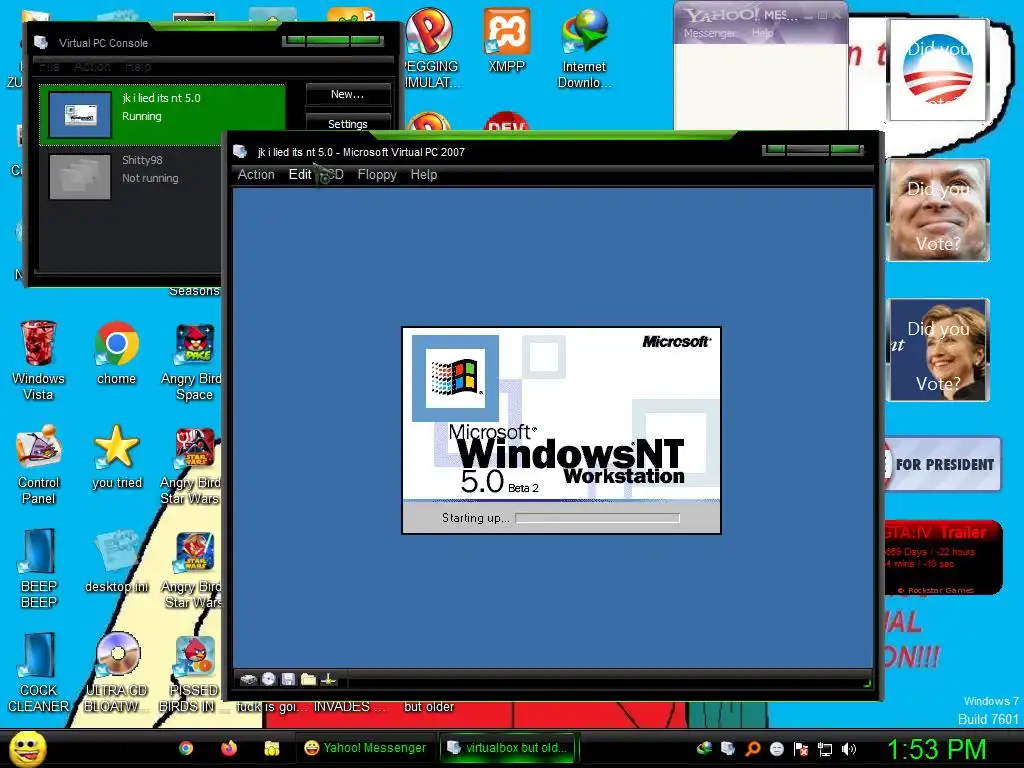Screen dimensions: 1024x768
Task: Click the Virtual PC tray icon
Action: coord(728,748)
